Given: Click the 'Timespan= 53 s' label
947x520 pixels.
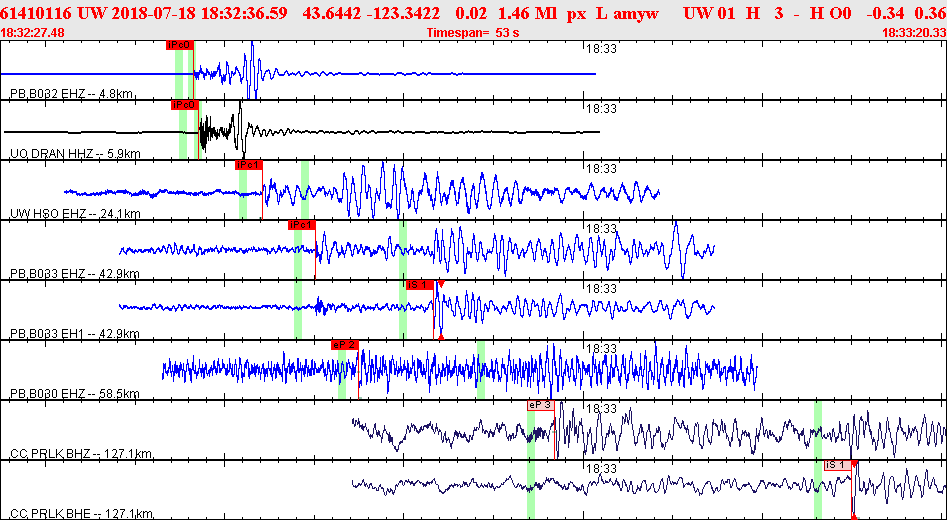Looking at the screenshot, I should coord(473,33).
